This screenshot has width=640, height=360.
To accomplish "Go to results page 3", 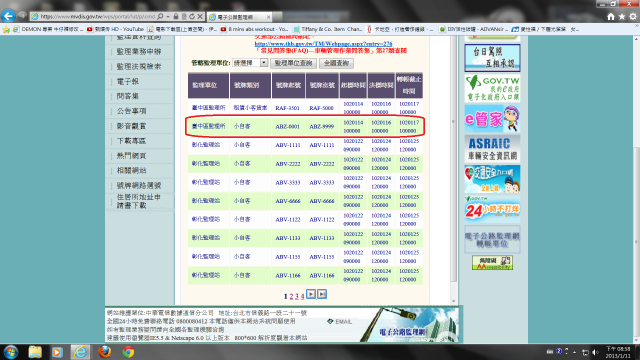I will click(297, 296).
